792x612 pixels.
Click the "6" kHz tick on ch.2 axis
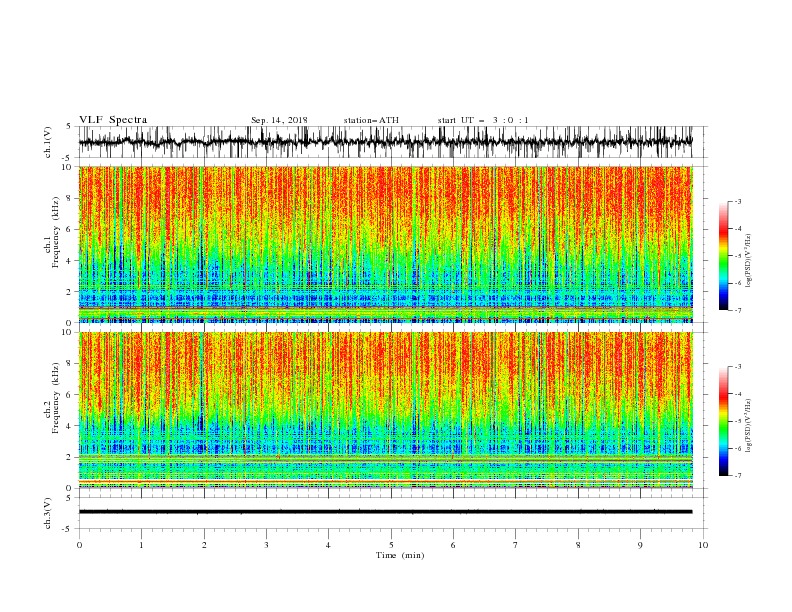(x=70, y=395)
